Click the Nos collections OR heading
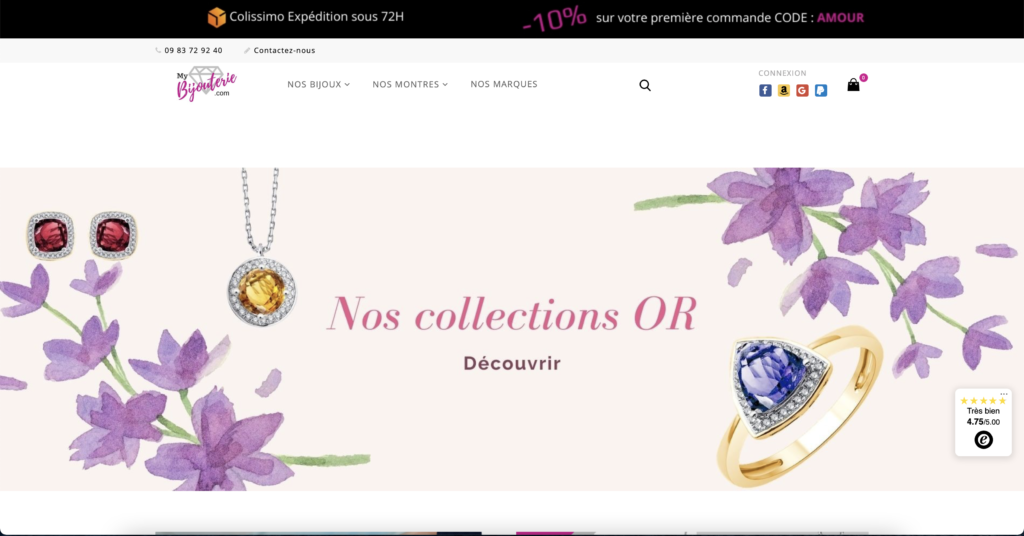The image size is (1024, 536). coord(512,314)
